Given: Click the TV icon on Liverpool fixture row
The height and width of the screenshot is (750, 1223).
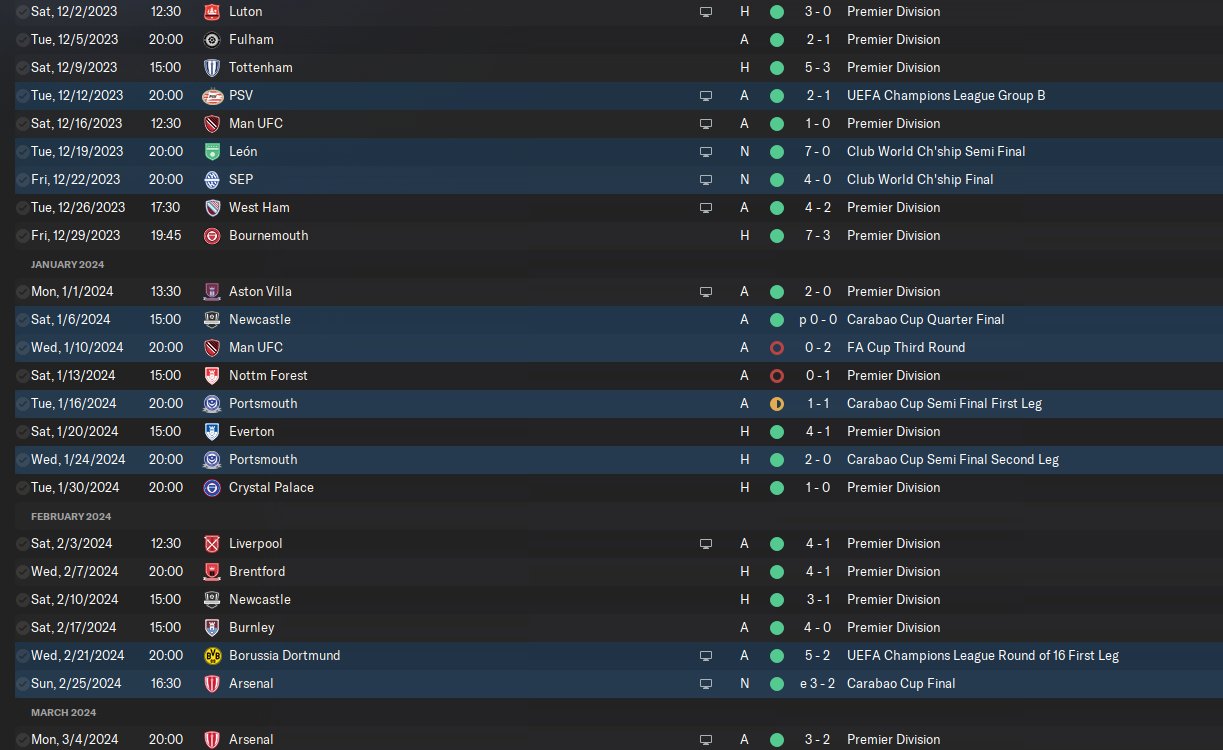Looking at the screenshot, I should (706, 544).
